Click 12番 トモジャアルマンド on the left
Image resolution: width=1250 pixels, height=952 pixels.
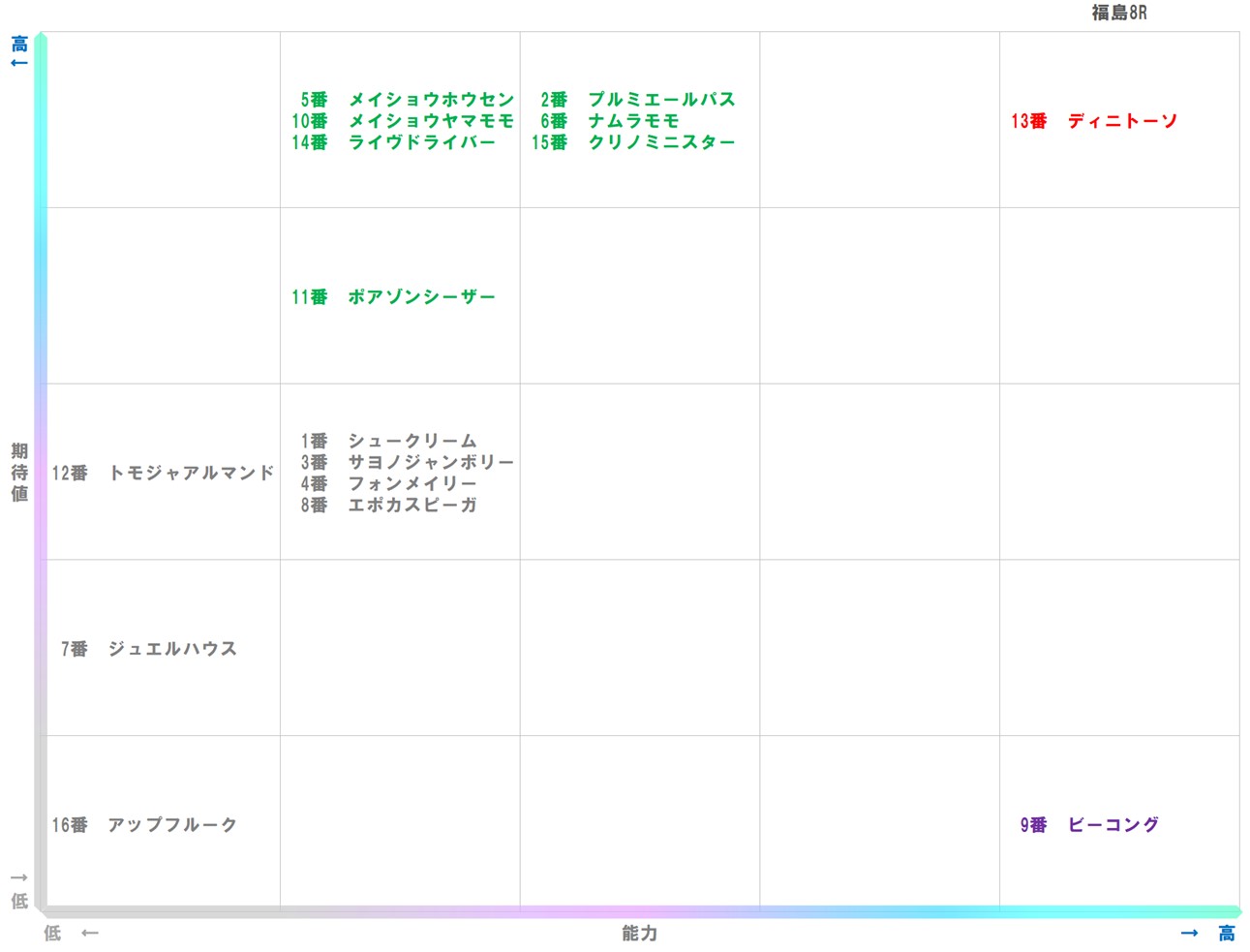pyautogui.click(x=163, y=474)
